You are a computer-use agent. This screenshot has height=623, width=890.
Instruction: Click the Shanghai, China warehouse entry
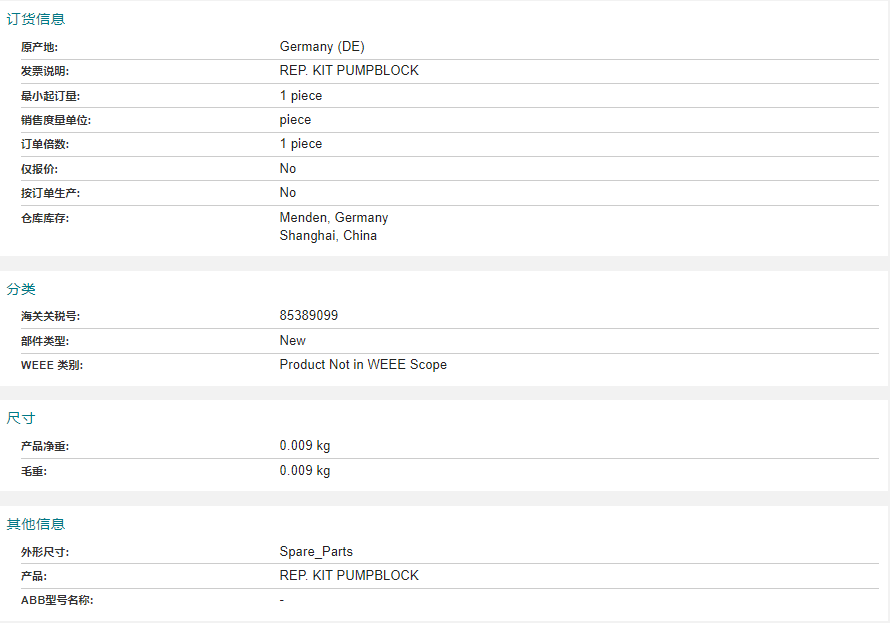[328, 235]
